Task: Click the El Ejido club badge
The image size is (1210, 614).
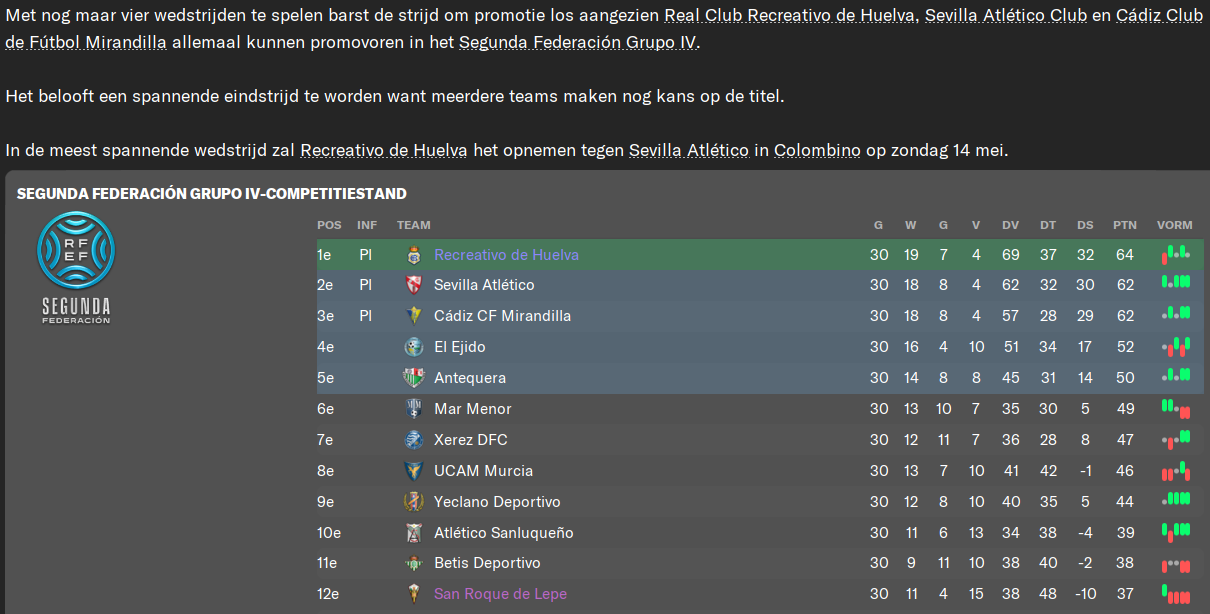Action: click(x=414, y=347)
